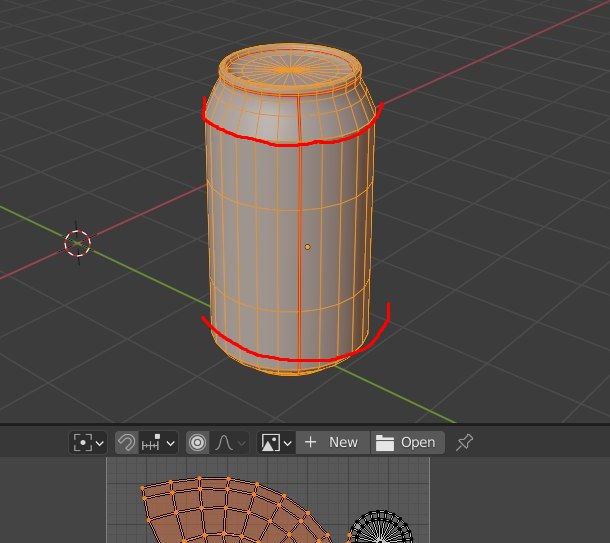Screen dimensions: 610x543
Task: Open the proportional falloff curve dropdown
Action: [230, 443]
